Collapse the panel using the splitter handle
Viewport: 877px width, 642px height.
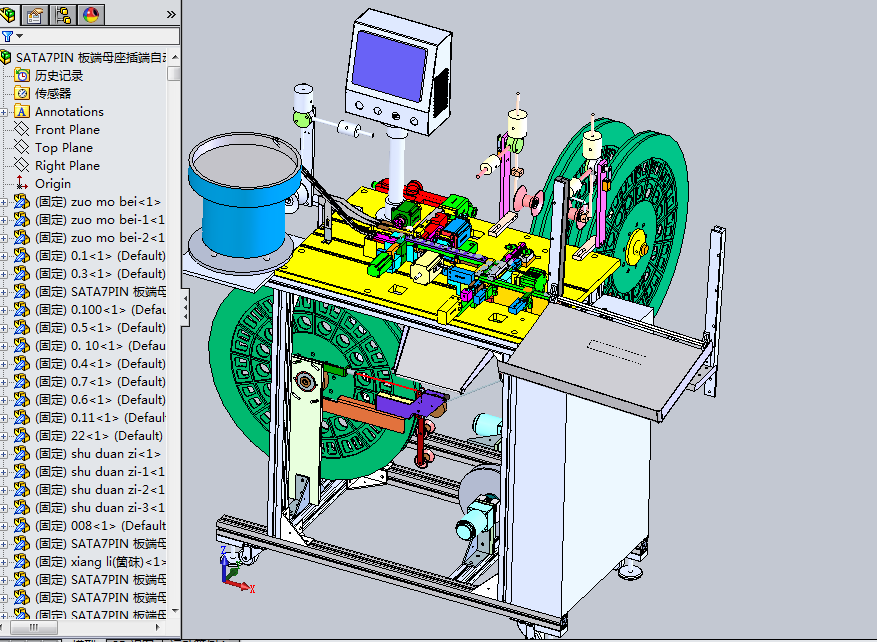click(185, 307)
